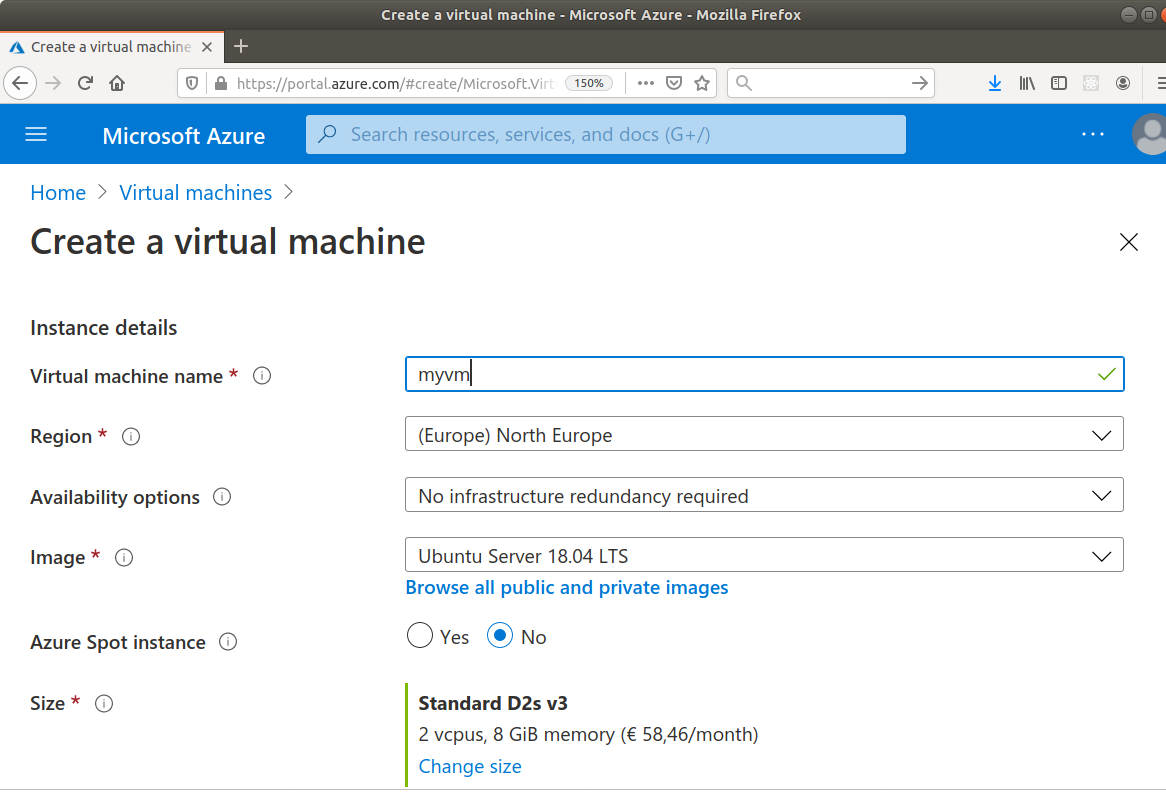Open the Image dropdown
1166x811 pixels.
(x=764, y=555)
